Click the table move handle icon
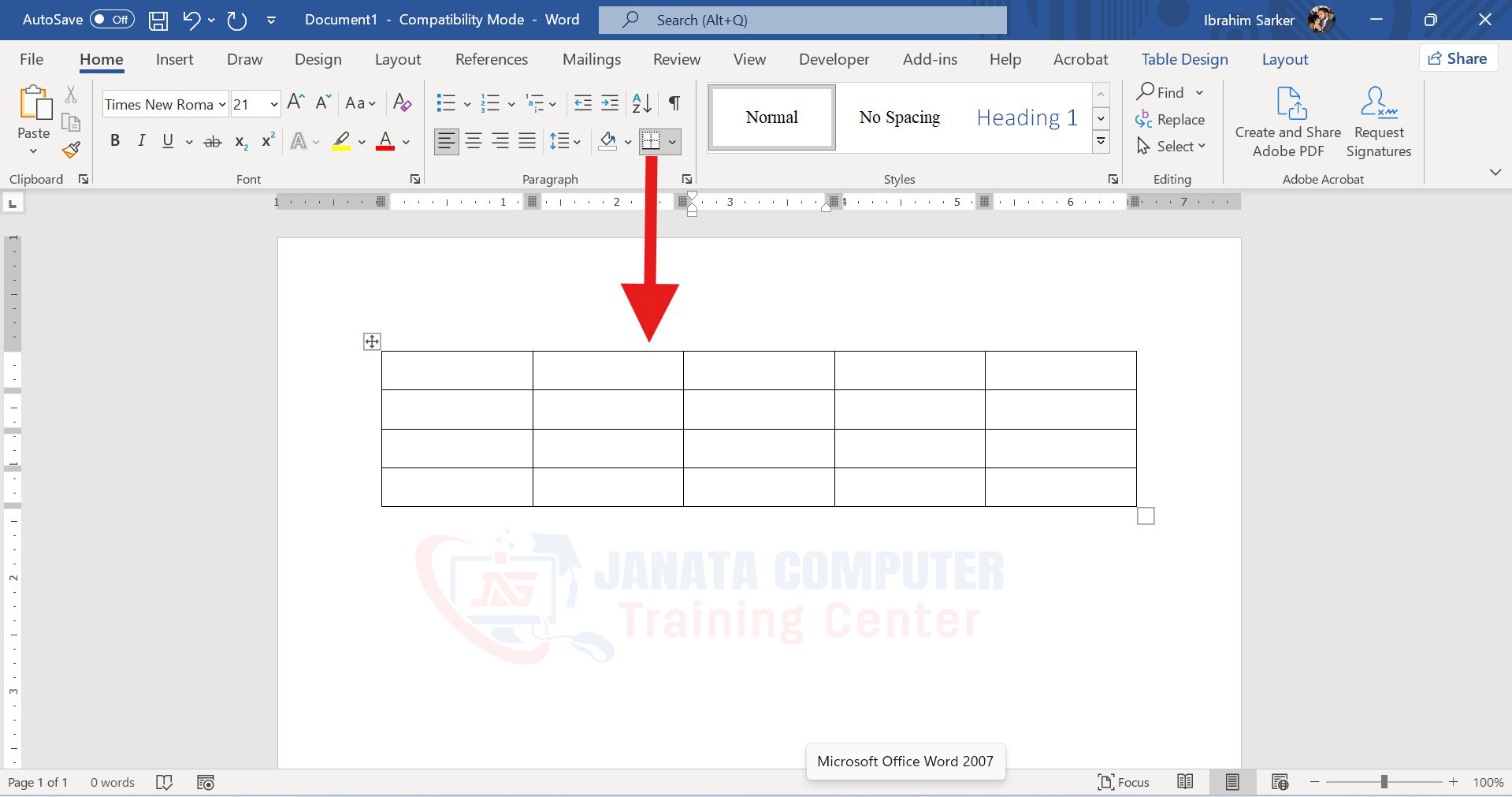Image resolution: width=1512 pixels, height=797 pixels. pos(372,341)
